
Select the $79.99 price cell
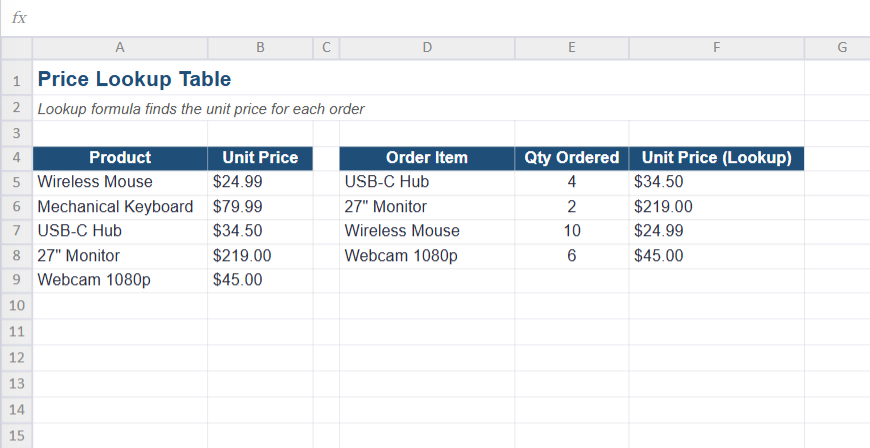(260, 207)
